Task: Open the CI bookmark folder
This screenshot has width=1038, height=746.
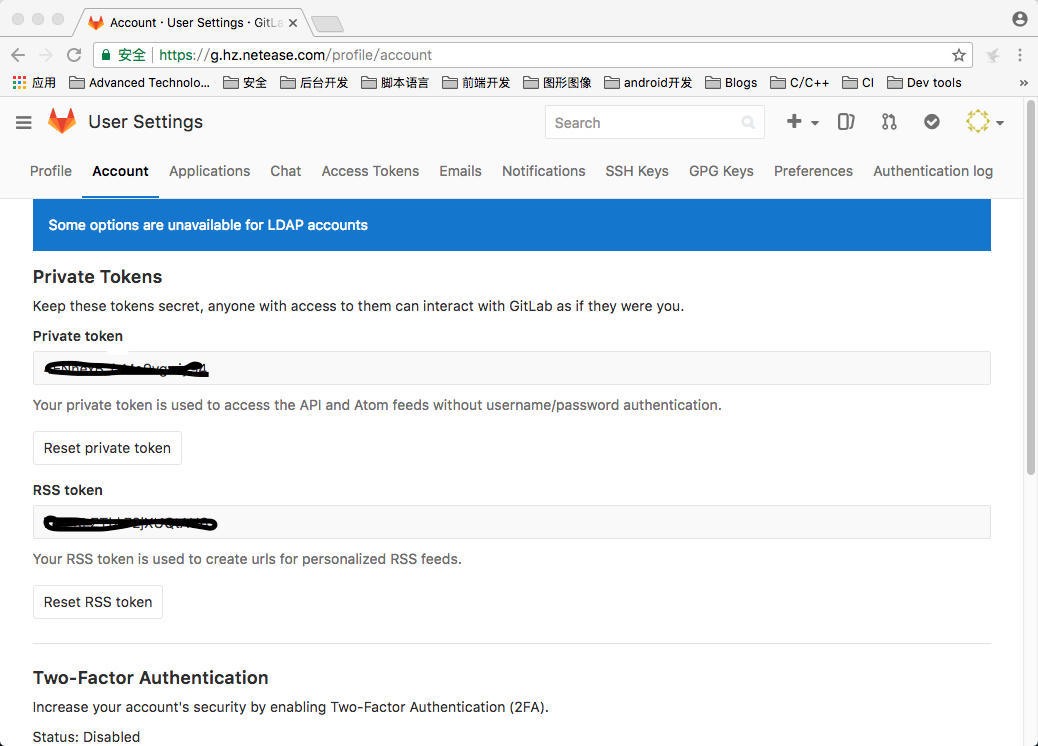Action: click(858, 83)
